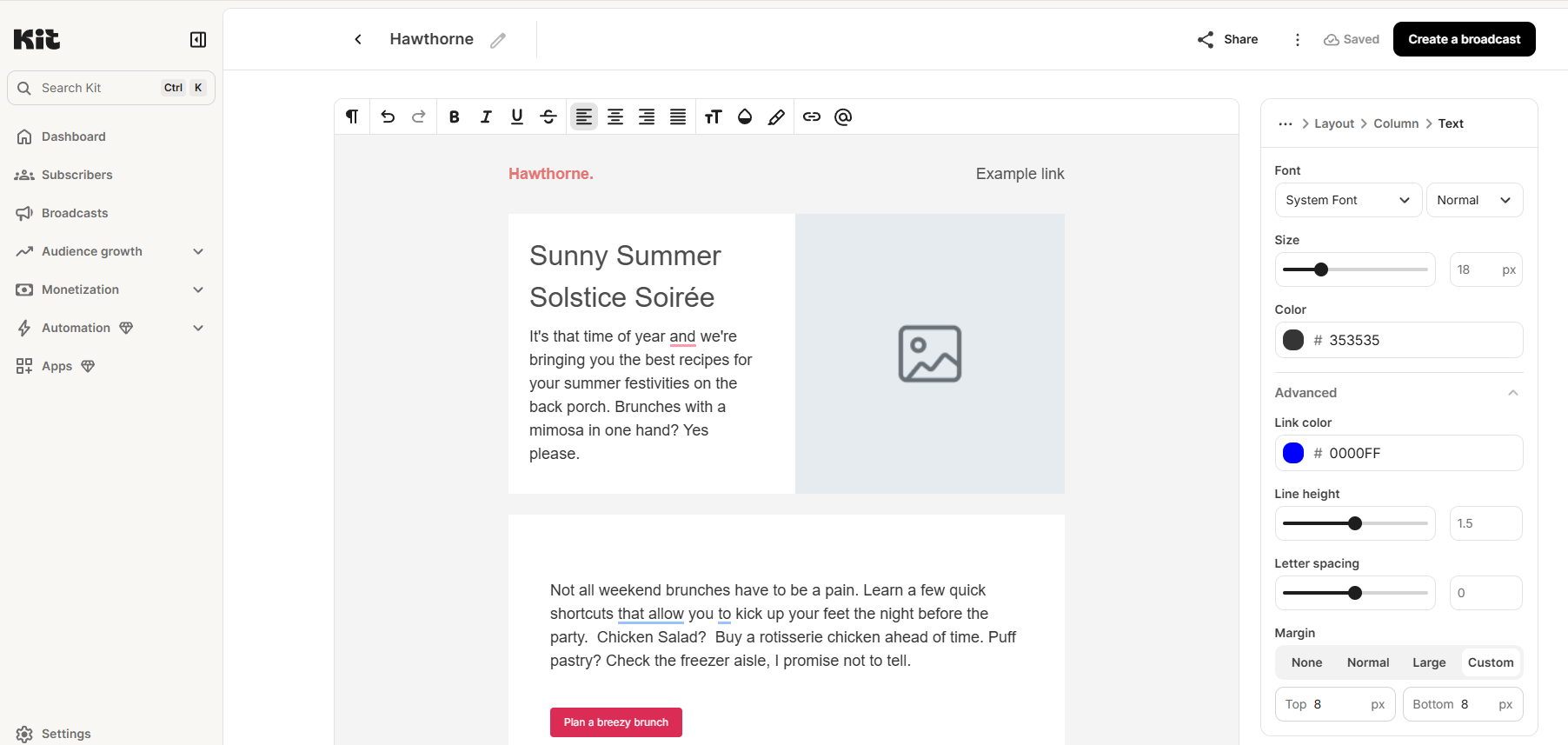1568x745 pixels.
Task: Click the Audience growth trend icon
Action: pyautogui.click(x=24, y=251)
